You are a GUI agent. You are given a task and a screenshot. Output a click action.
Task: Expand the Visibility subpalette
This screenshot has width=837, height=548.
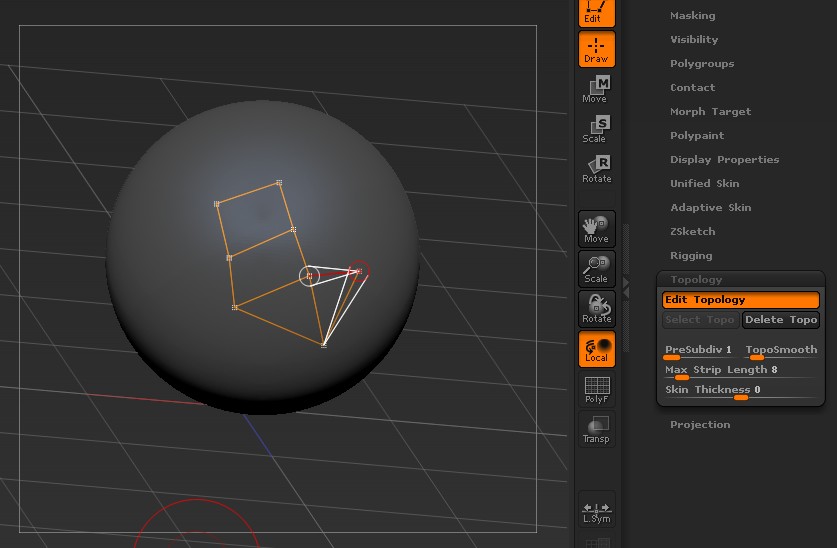click(694, 39)
